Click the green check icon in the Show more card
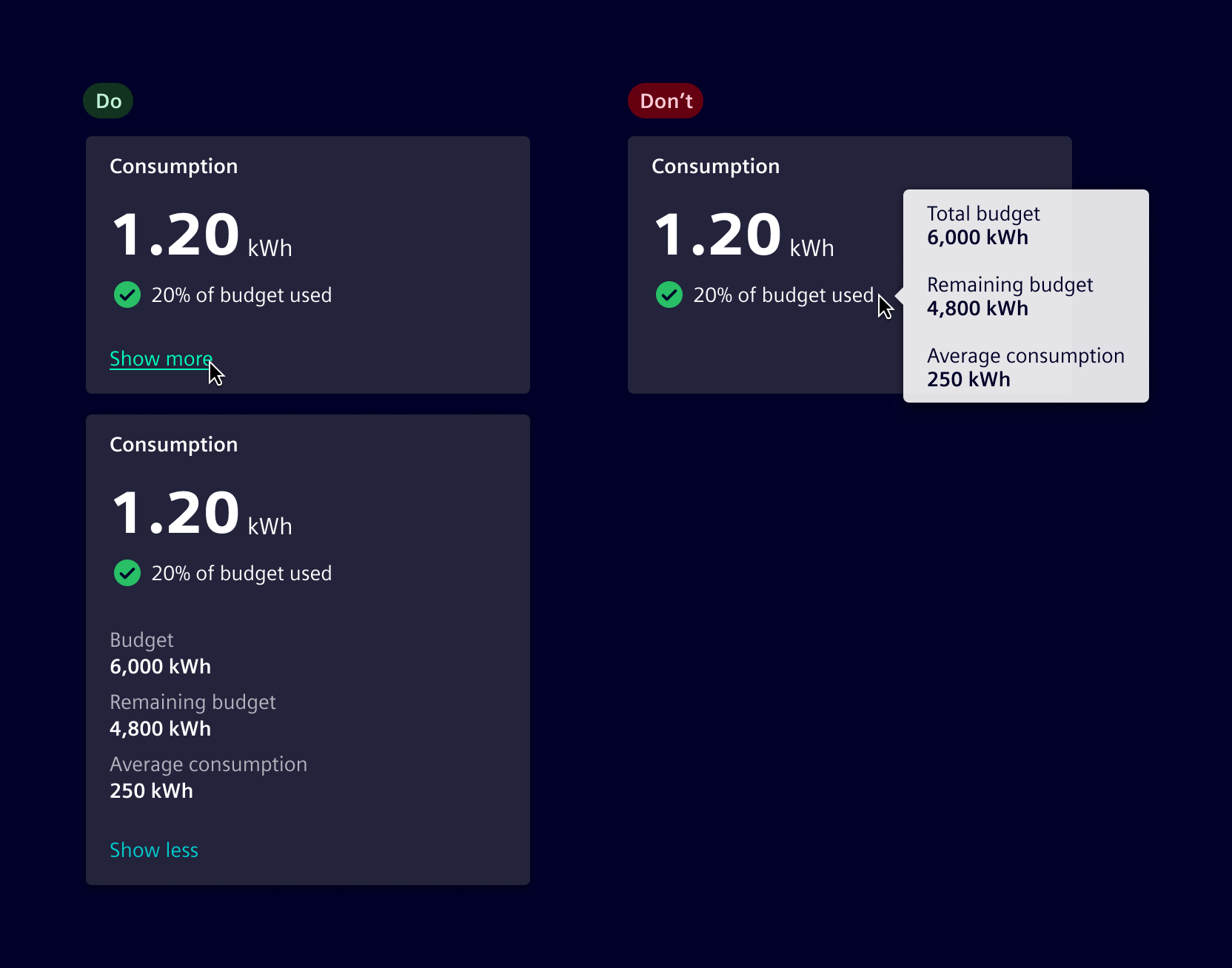This screenshot has height=968, width=1232. coord(127,295)
